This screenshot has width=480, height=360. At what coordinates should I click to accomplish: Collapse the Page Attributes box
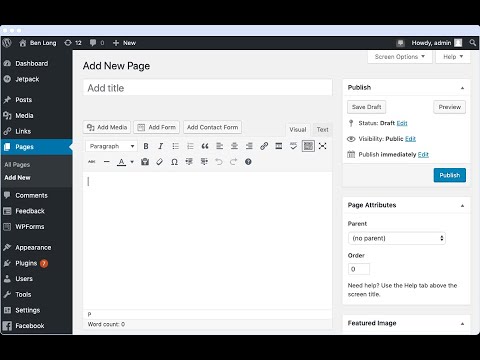point(462,206)
